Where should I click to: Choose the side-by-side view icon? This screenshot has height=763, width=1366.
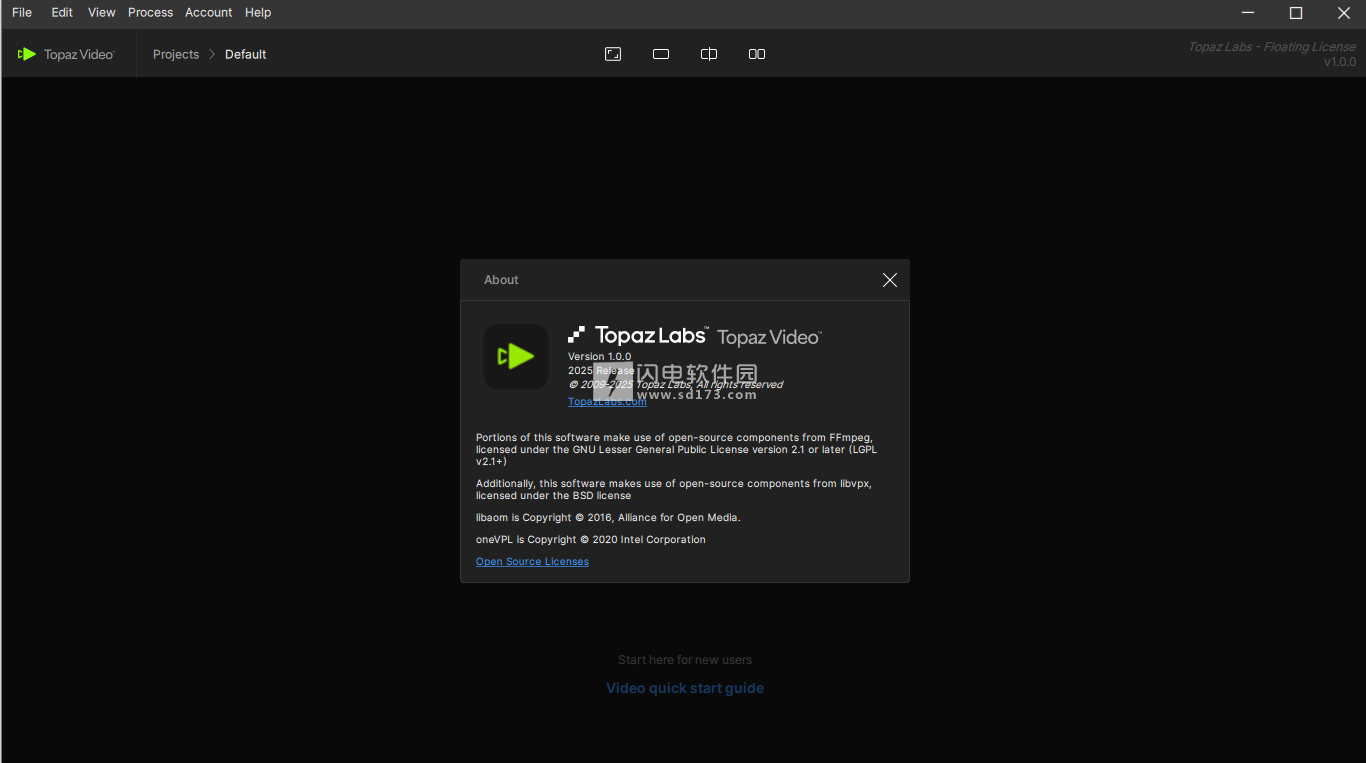pos(757,54)
